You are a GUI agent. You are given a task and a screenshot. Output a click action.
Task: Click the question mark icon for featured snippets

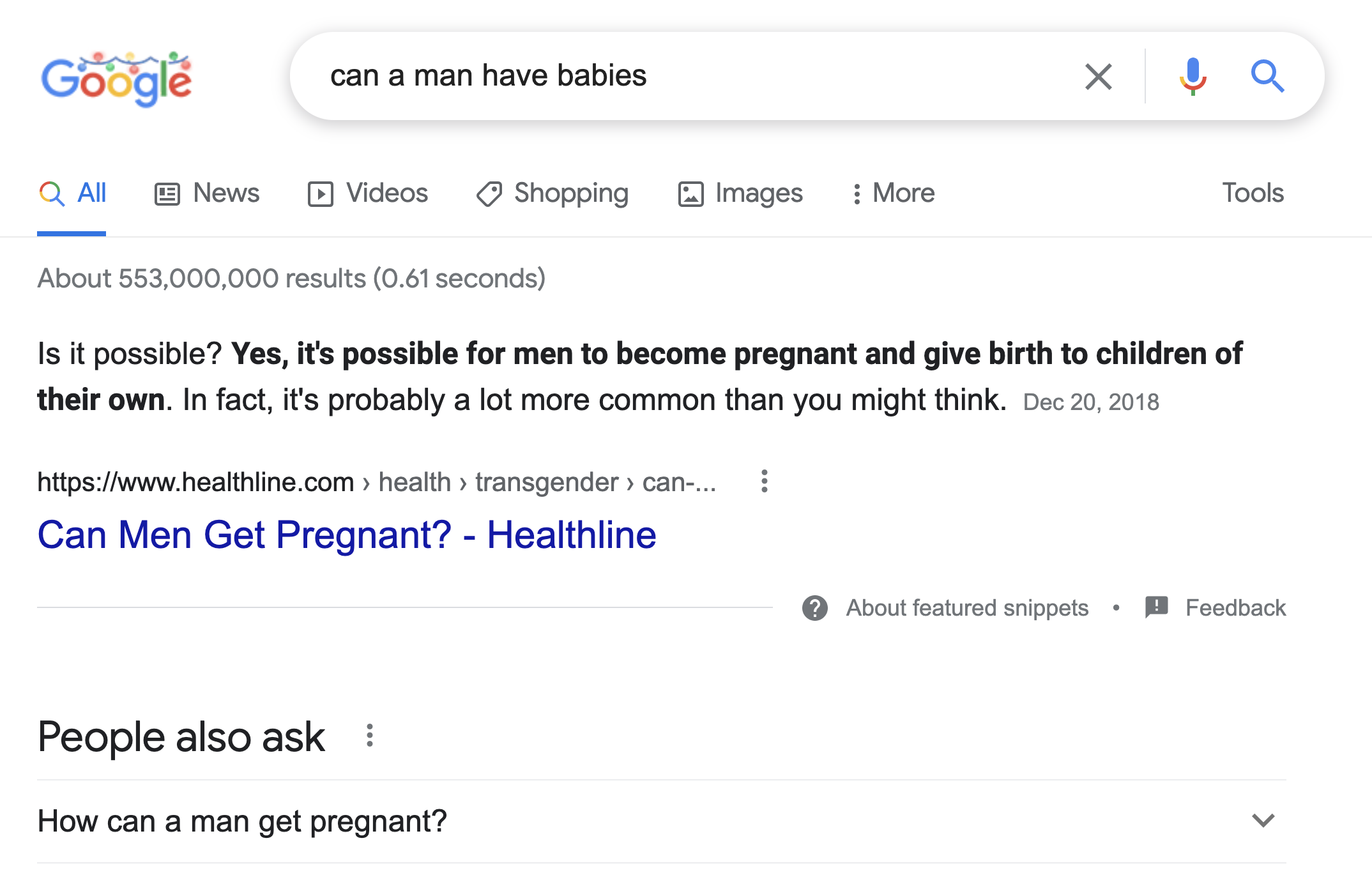point(815,608)
